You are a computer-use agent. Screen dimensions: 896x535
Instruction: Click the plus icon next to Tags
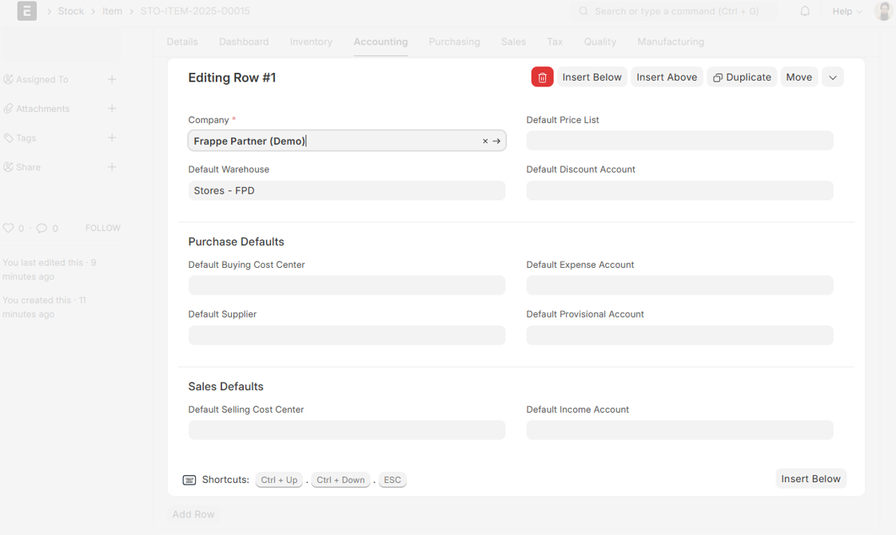point(112,138)
